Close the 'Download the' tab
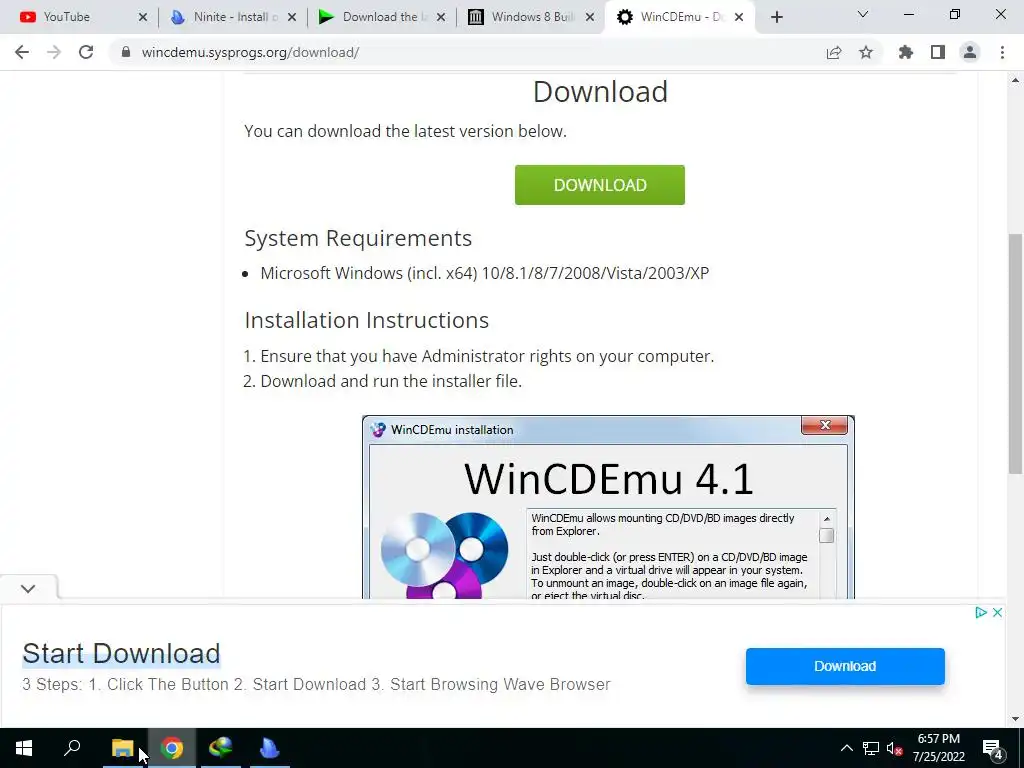 coord(441,17)
